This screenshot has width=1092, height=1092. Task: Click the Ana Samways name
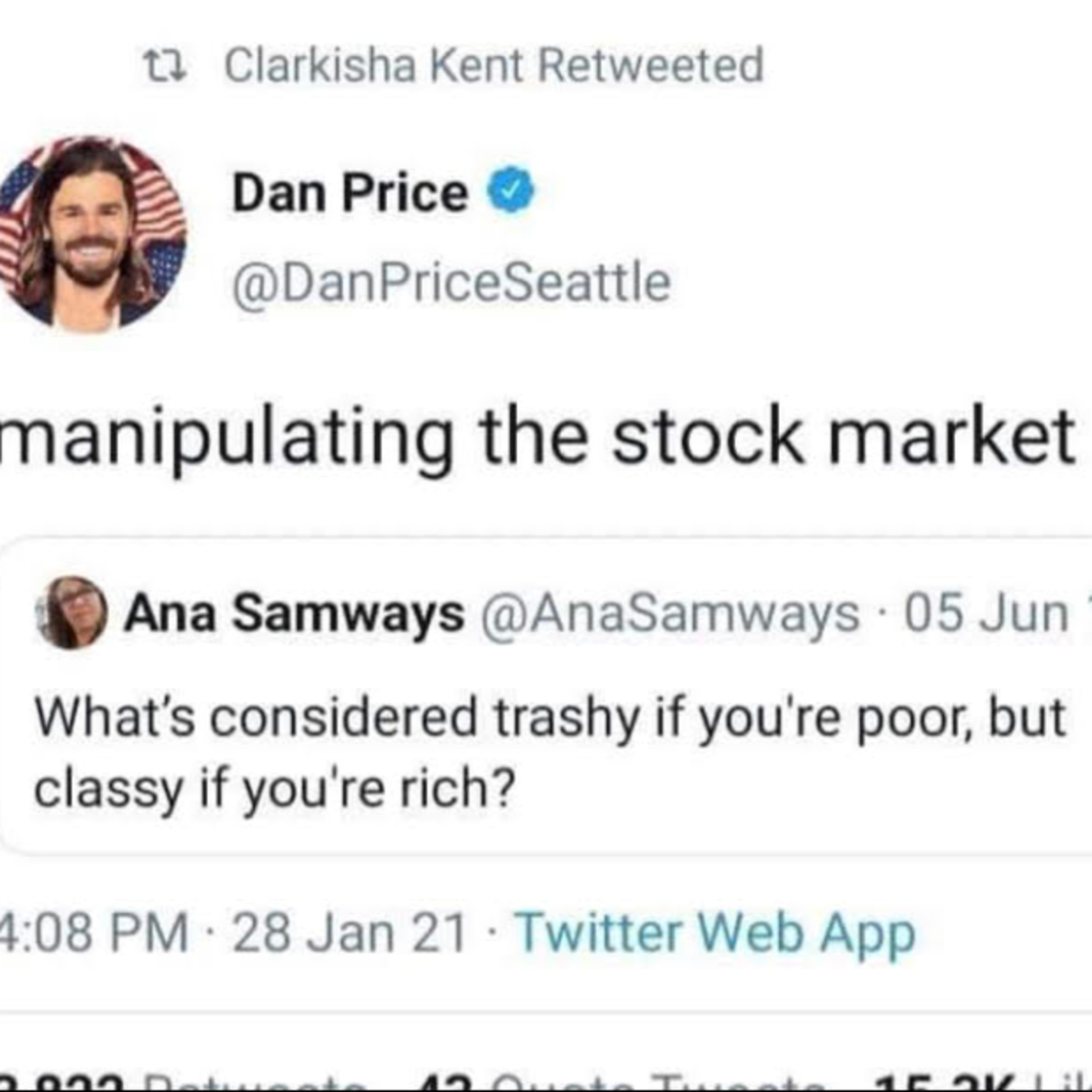point(294,613)
